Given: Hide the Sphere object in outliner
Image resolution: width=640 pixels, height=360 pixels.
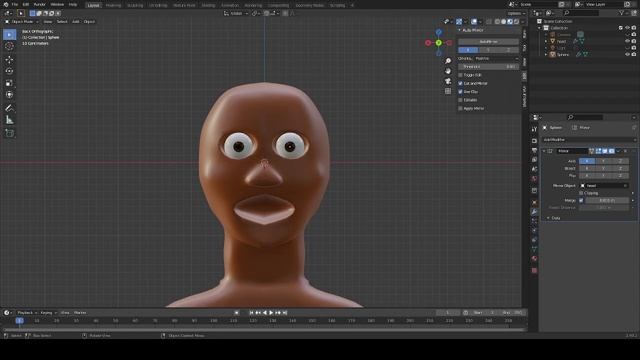Looking at the screenshot, I should tap(627, 54).
